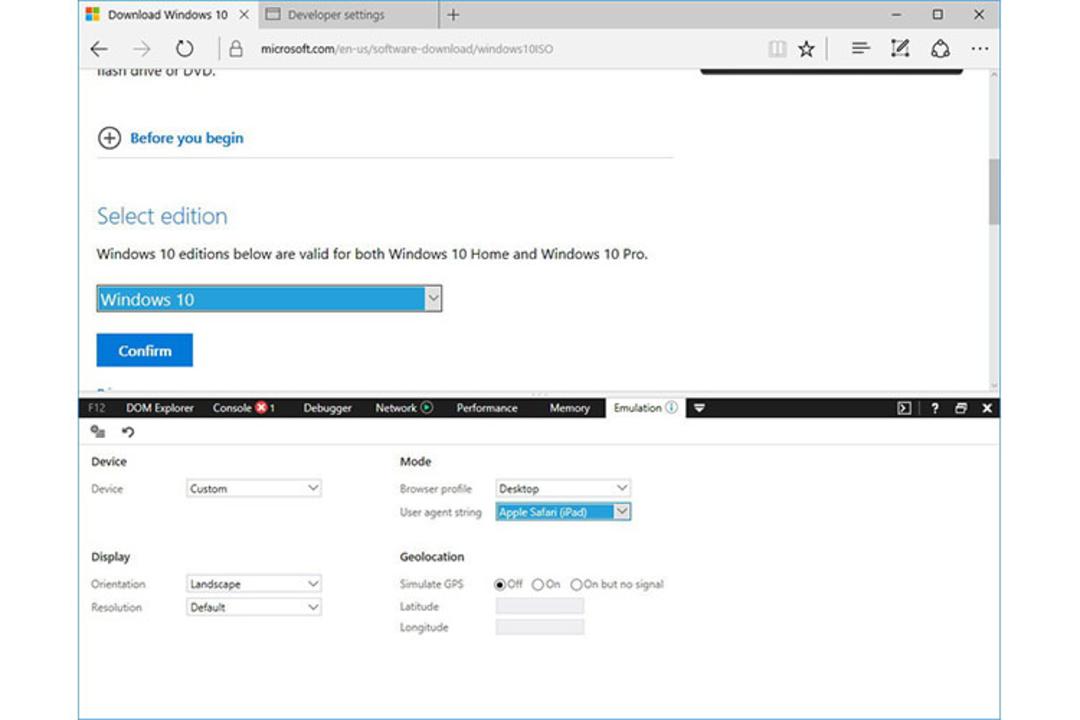Screen dimensions: 1080x720
Task: Open the User agent string dropdown
Action: pos(563,512)
